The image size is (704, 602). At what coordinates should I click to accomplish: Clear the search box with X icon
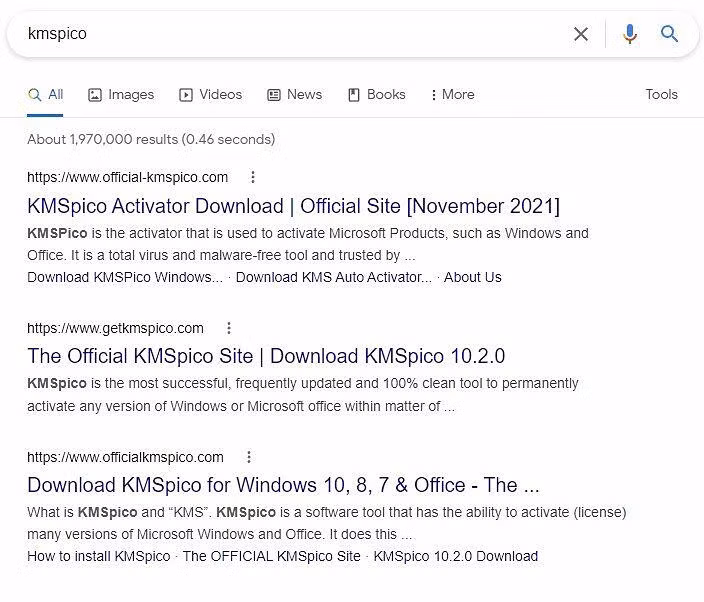[x=581, y=34]
